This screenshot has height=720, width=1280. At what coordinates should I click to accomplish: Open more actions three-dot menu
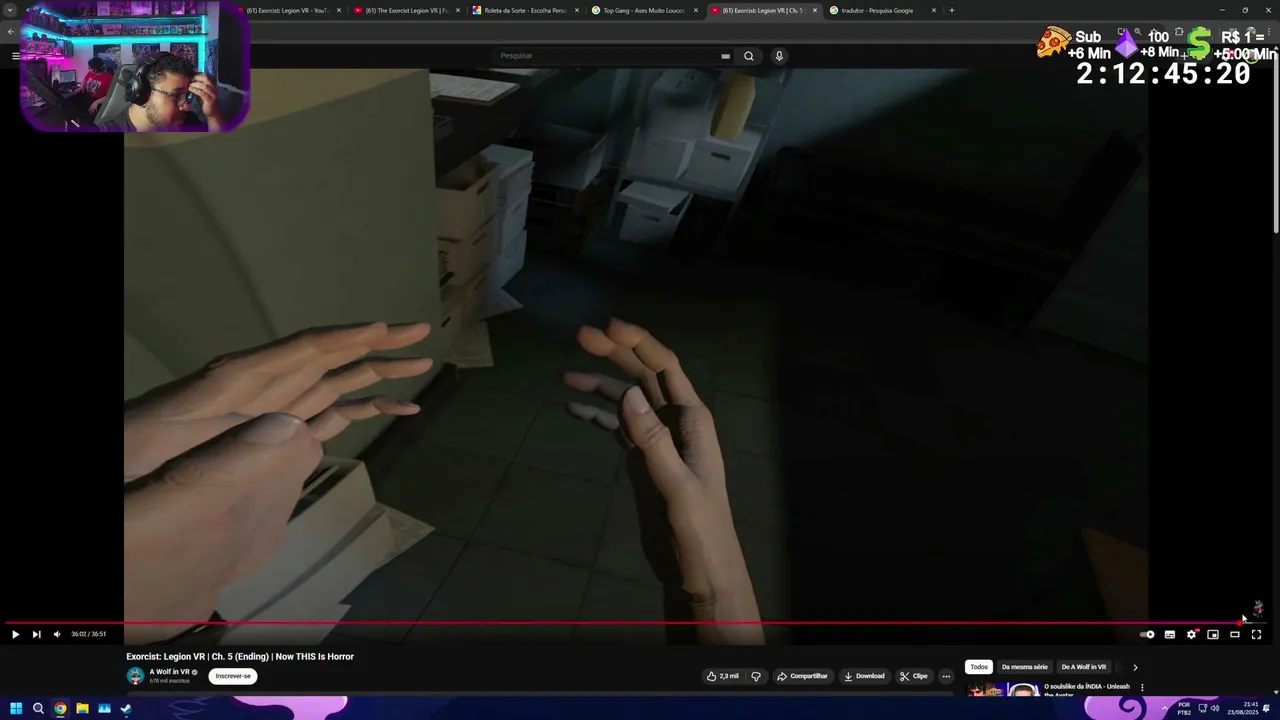pyautogui.click(x=946, y=676)
